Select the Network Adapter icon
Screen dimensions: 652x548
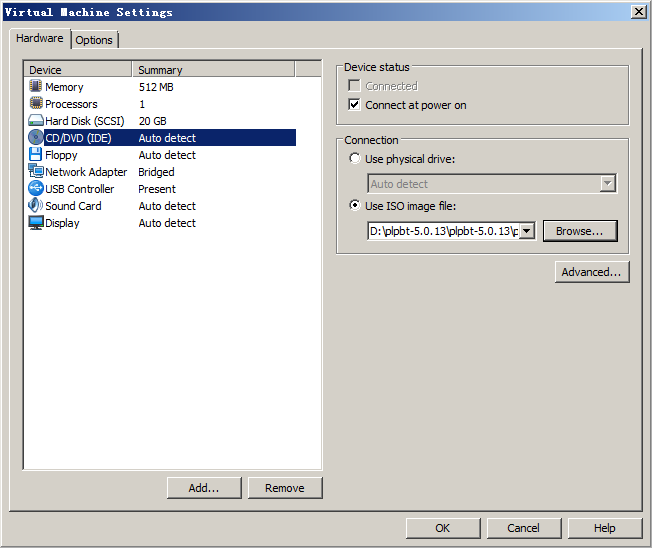click(36, 172)
